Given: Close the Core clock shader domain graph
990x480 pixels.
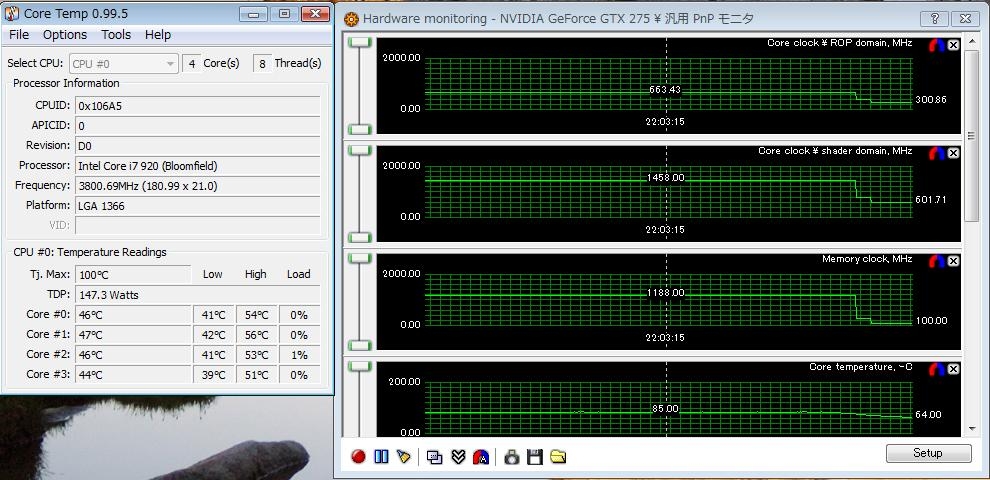Looking at the screenshot, I should coord(953,153).
